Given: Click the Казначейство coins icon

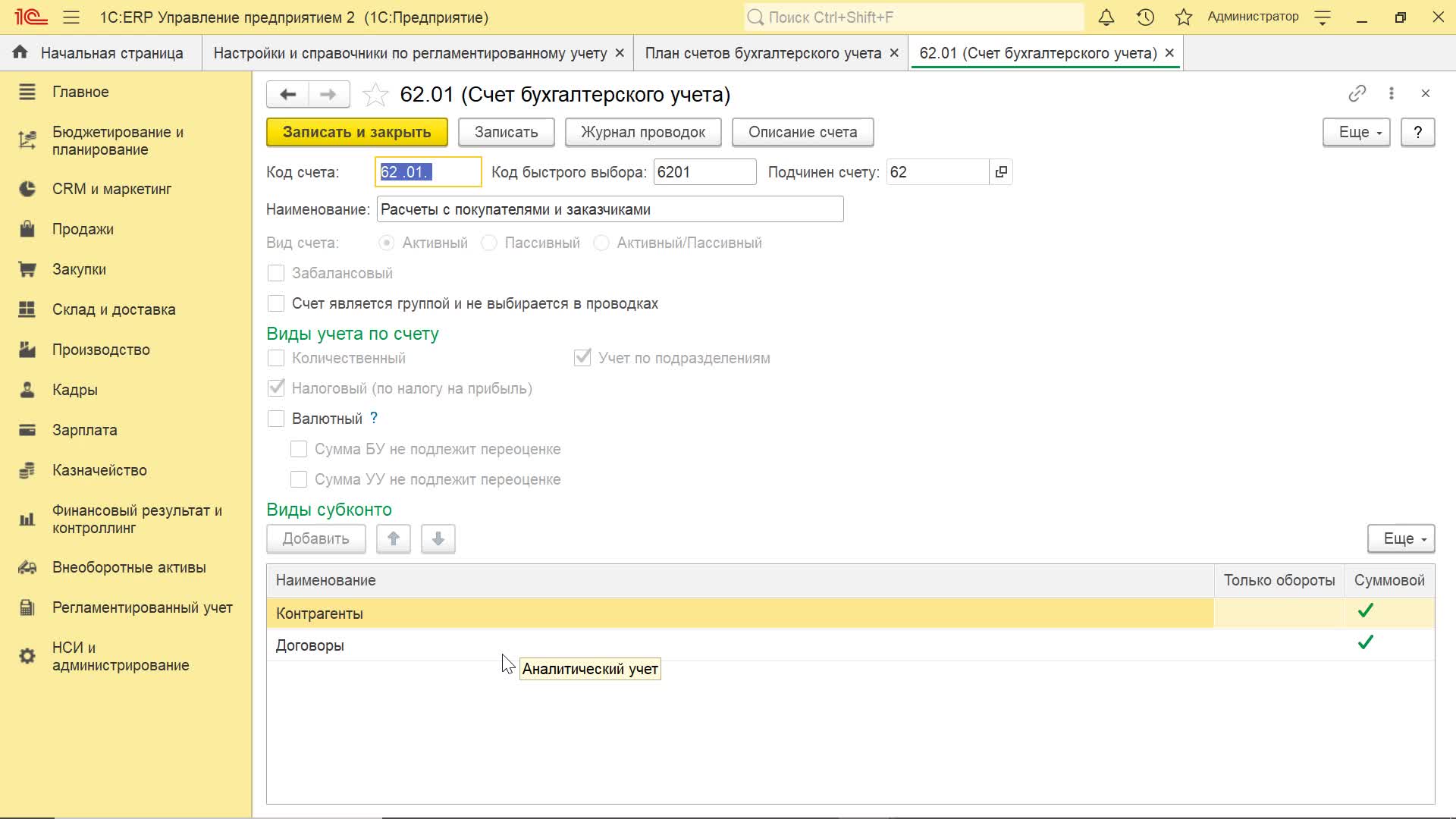Looking at the screenshot, I should click(27, 470).
